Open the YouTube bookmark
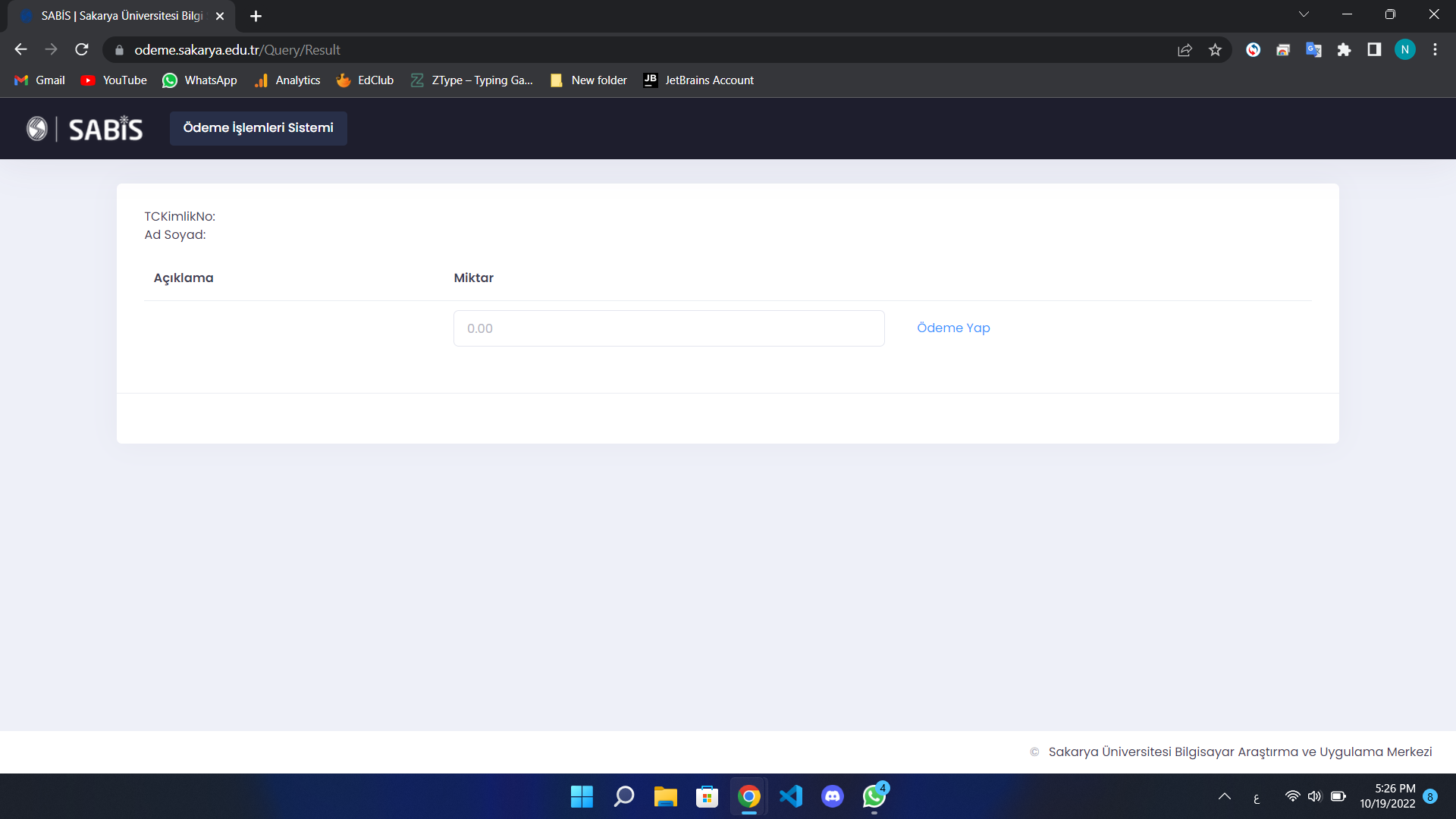1456x819 pixels. pyautogui.click(x=114, y=80)
